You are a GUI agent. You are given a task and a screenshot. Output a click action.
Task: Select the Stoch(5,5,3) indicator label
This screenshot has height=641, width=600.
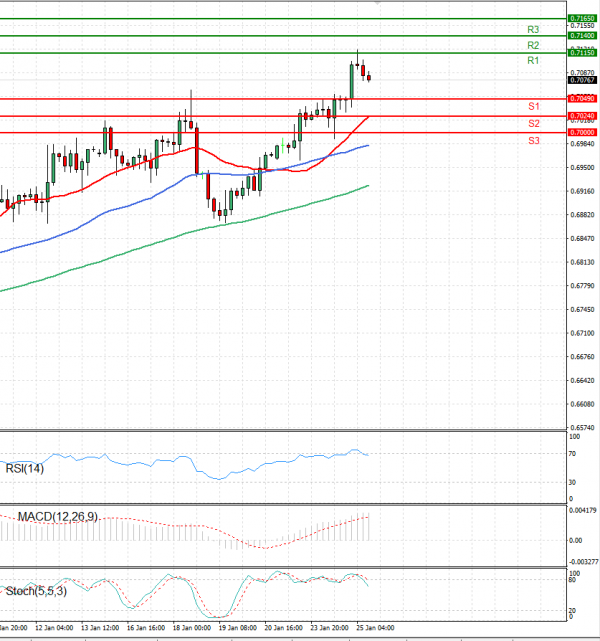36,591
